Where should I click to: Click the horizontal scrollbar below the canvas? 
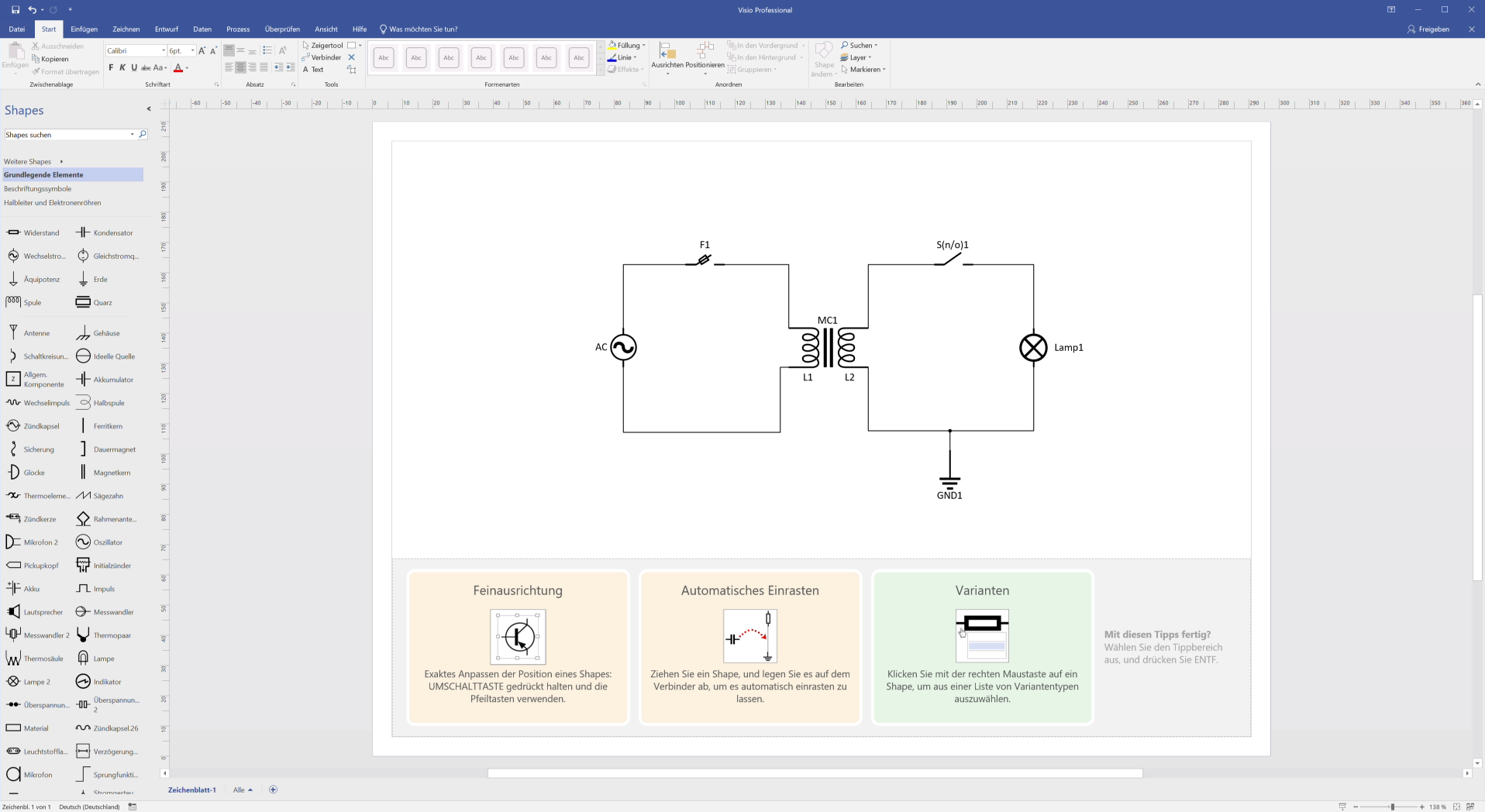pos(815,773)
